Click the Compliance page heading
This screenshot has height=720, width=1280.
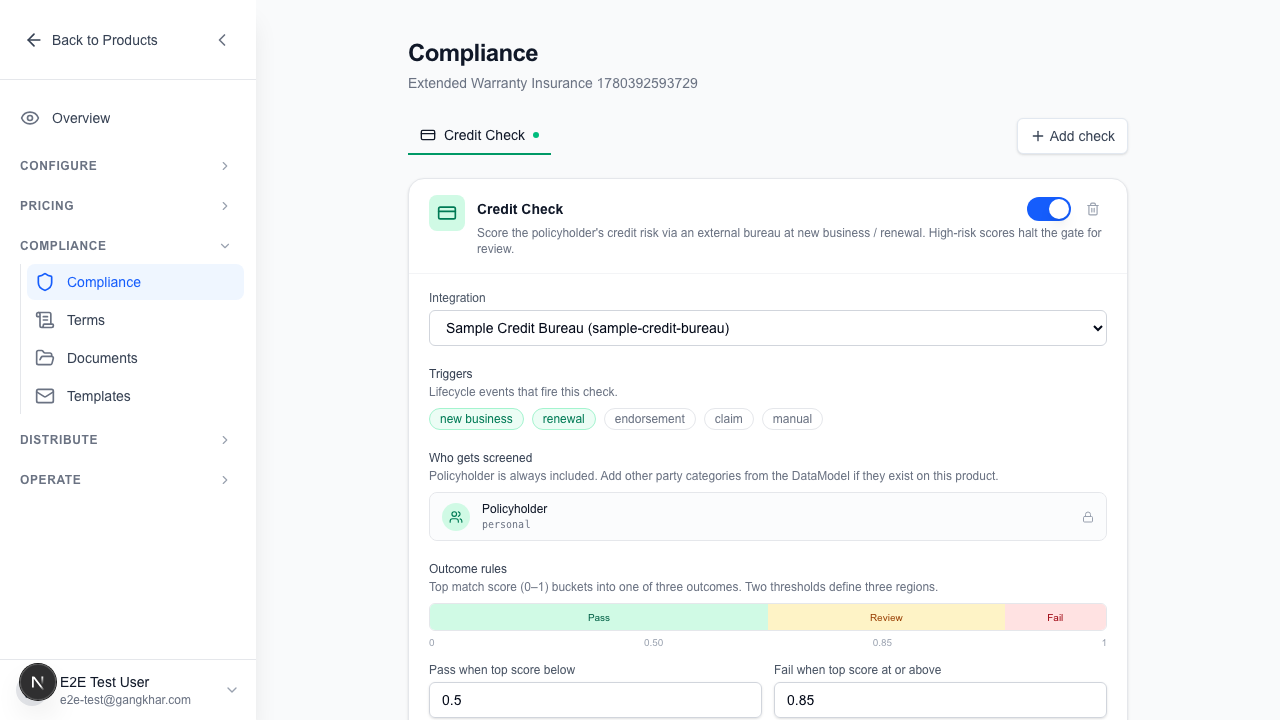[x=473, y=53]
